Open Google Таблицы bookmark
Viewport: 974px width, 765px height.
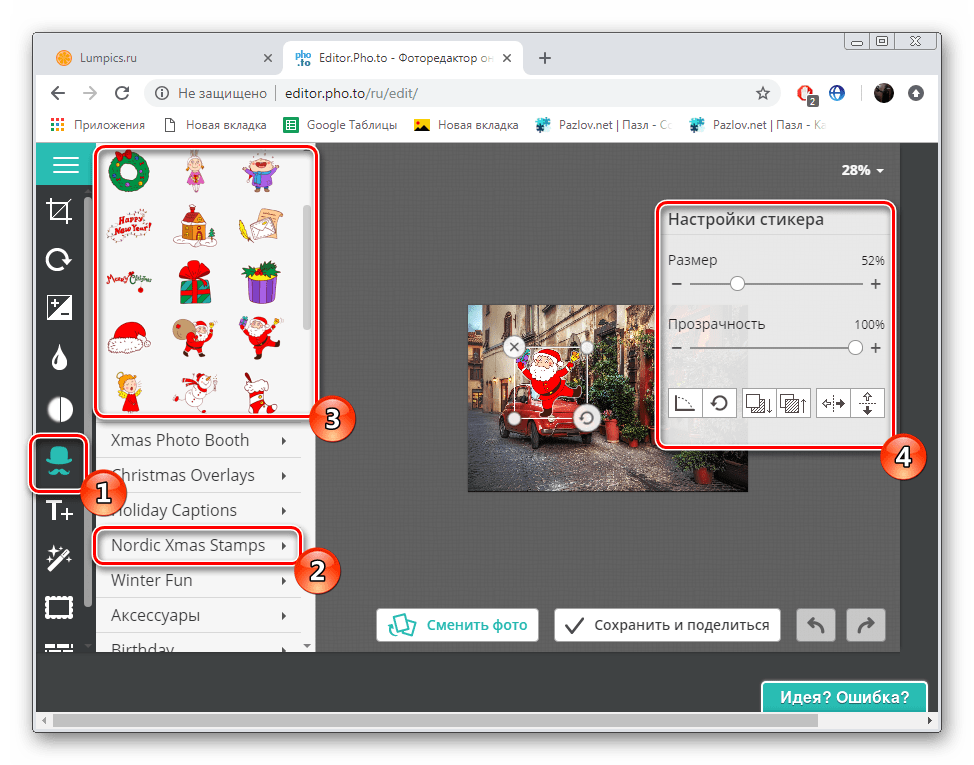(x=340, y=125)
